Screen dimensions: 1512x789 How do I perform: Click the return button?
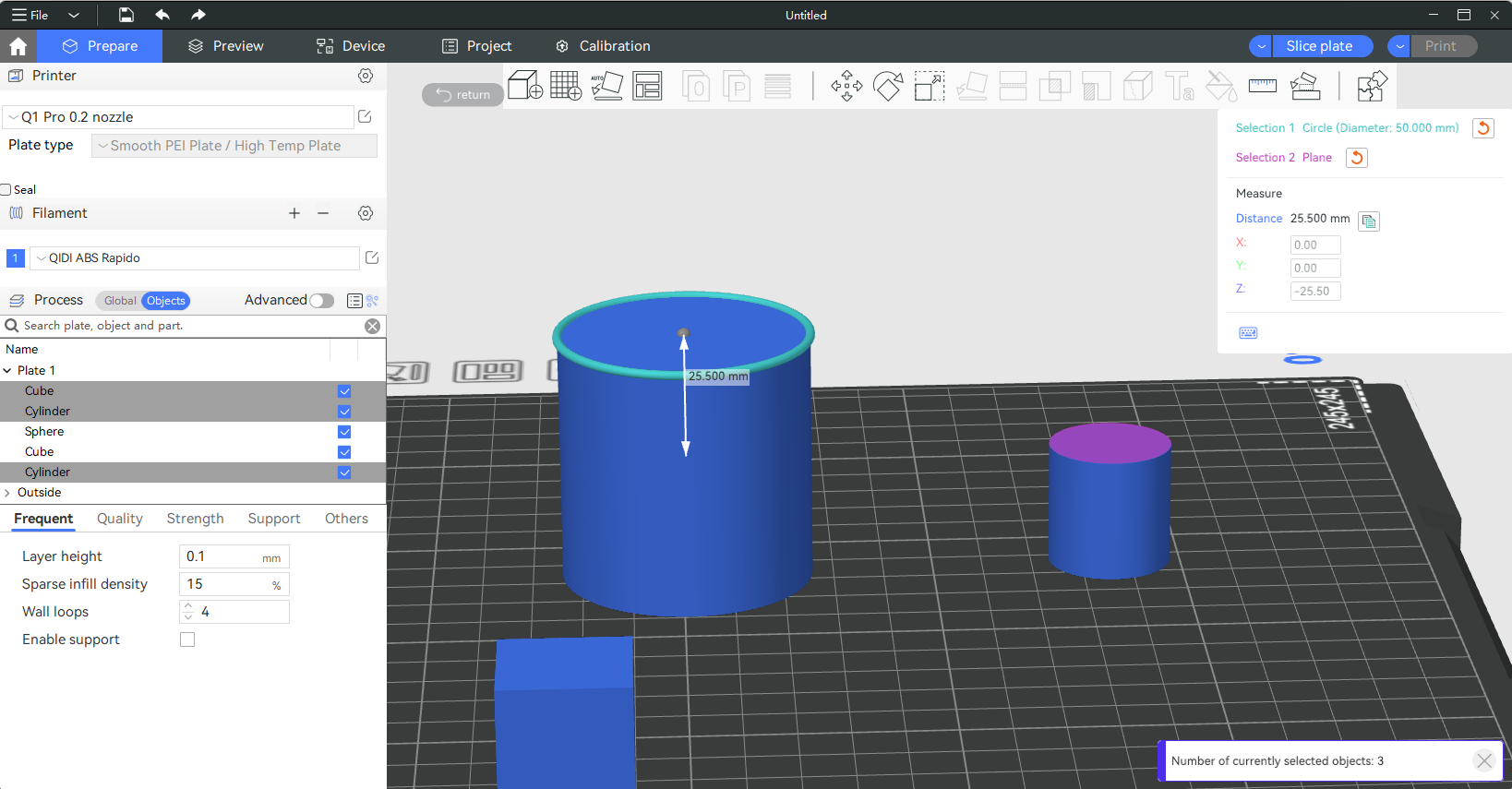463,95
